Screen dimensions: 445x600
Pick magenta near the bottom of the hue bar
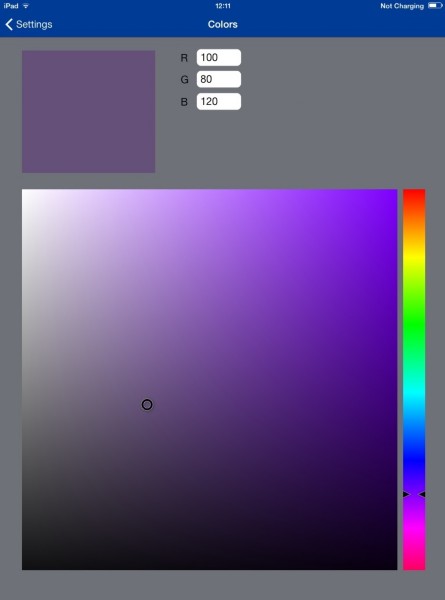coord(414,527)
